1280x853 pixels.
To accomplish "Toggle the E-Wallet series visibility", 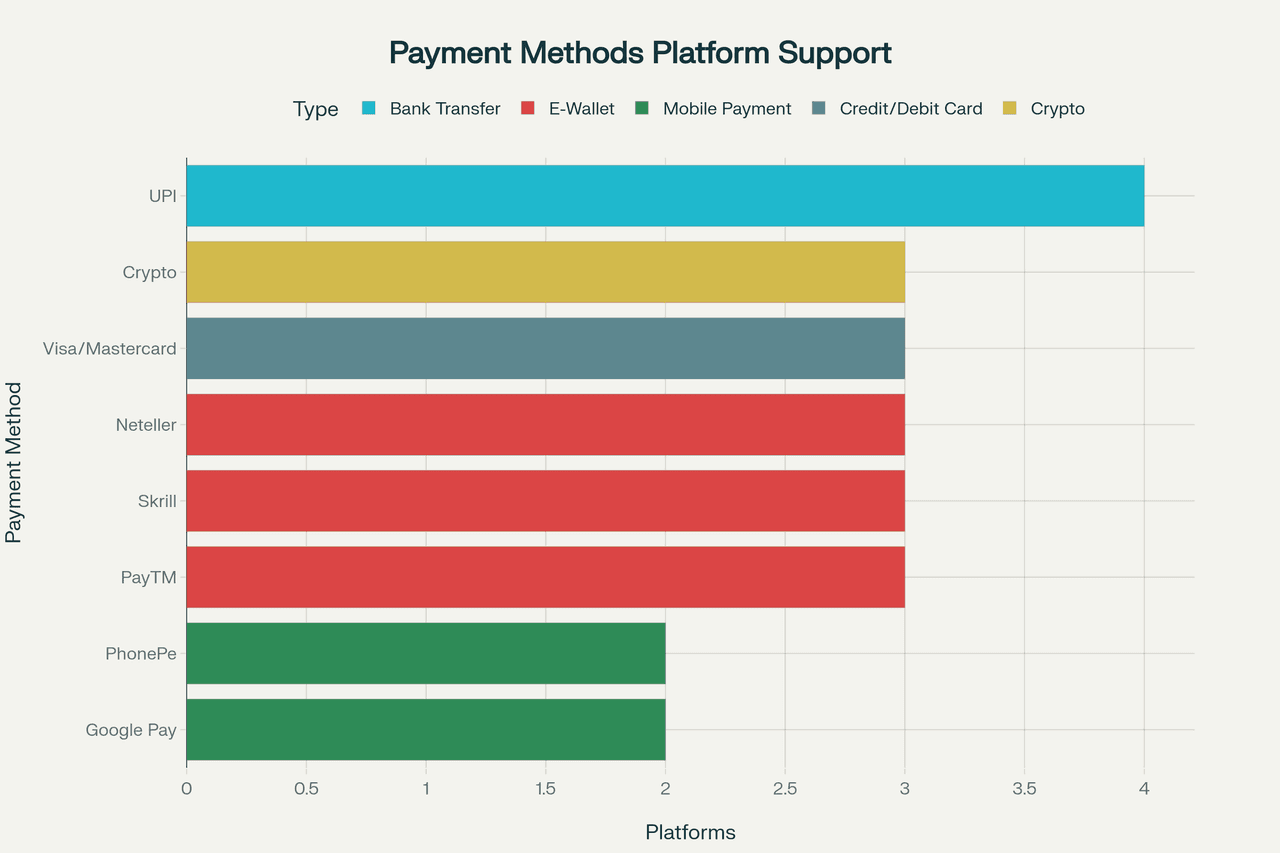I will [581, 108].
